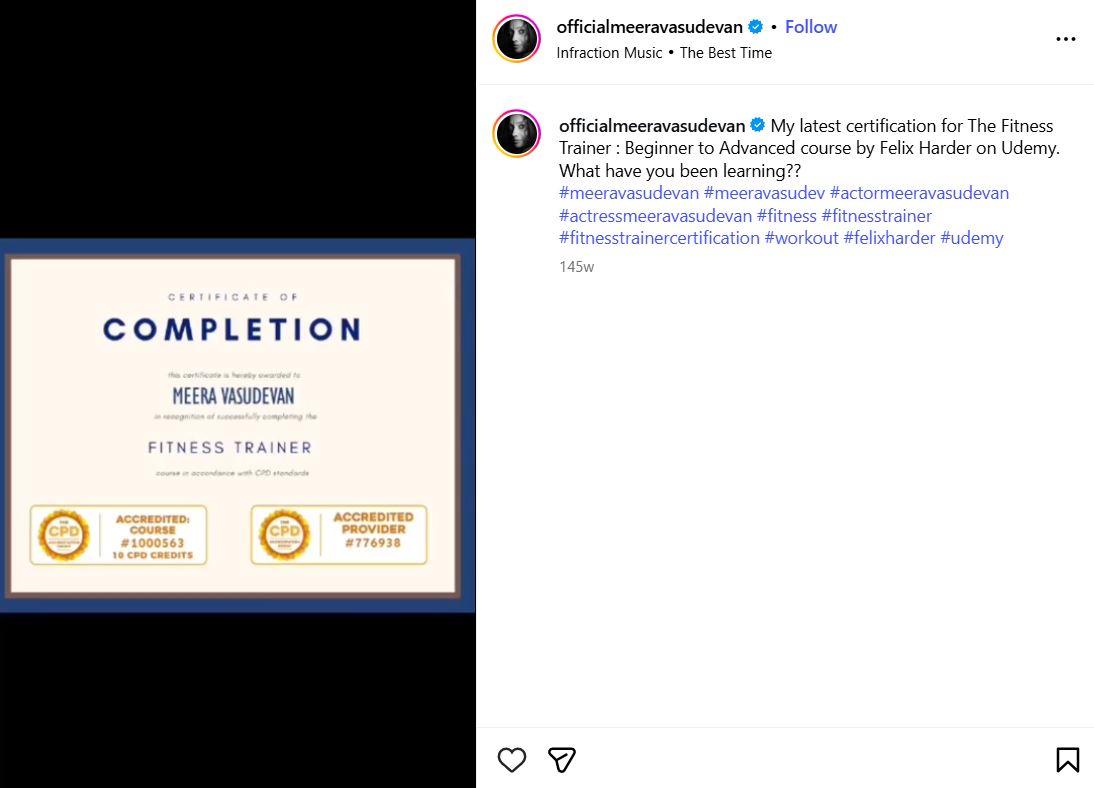Click the blue checkmark in the caption line

pos(757,125)
